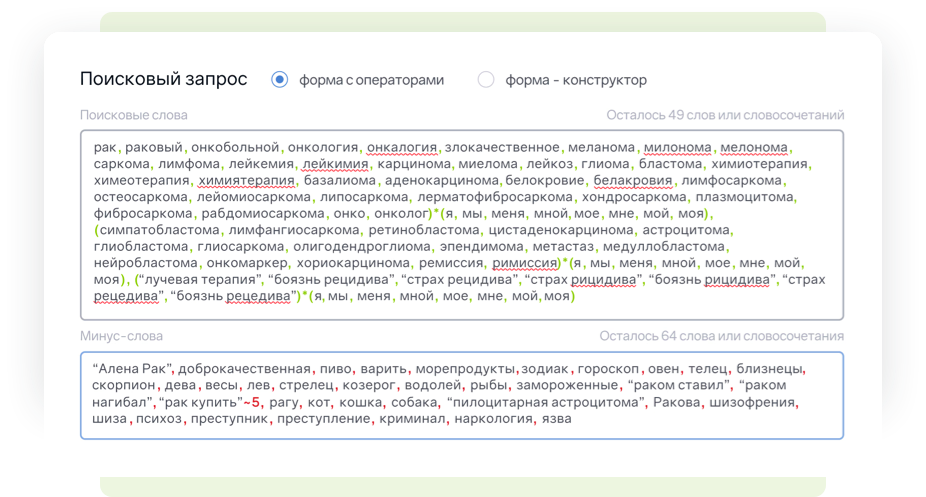Click "Осталось 49 слов или словосочетаний" counter
Screen dimensions: 926x497
point(725,115)
